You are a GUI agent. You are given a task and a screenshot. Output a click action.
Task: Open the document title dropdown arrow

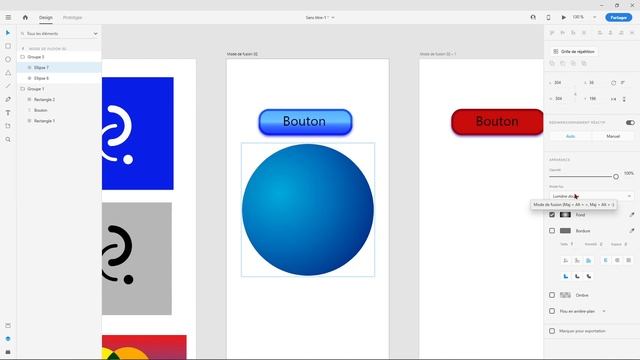pos(333,18)
